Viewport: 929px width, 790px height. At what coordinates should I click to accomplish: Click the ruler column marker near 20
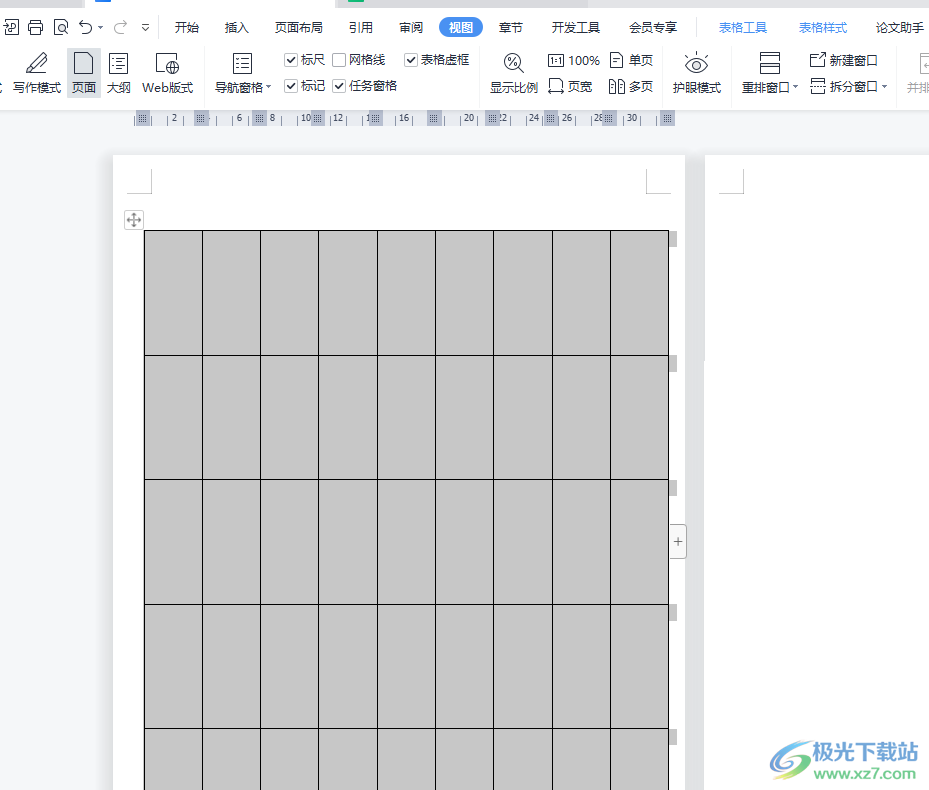(492, 119)
